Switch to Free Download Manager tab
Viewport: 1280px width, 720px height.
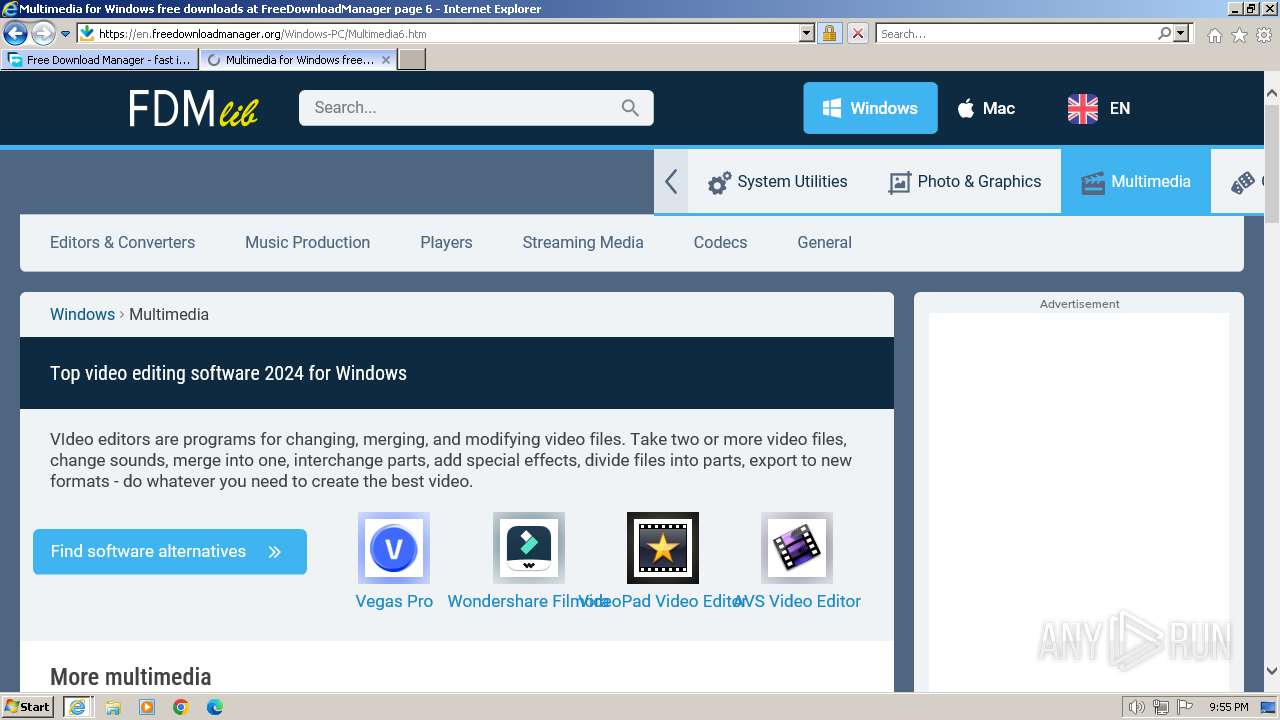click(x=98, y=60)
